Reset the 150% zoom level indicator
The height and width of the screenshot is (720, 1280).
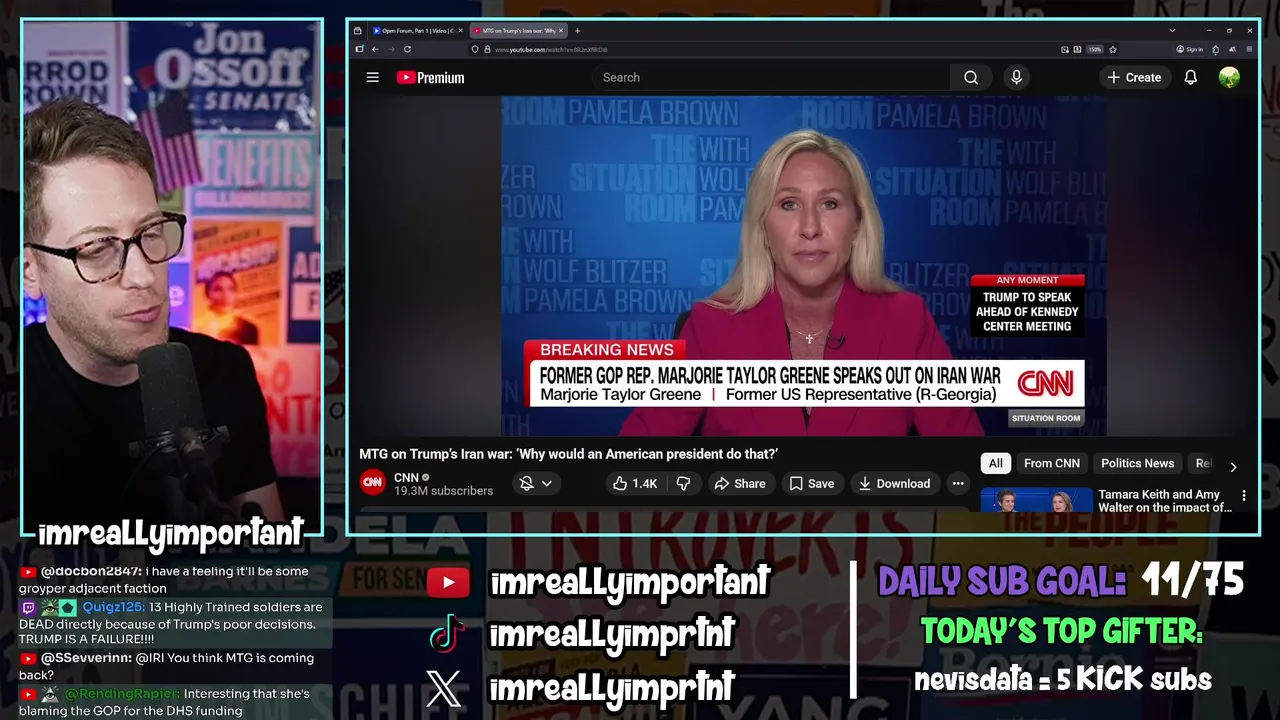coord(1095,49)
